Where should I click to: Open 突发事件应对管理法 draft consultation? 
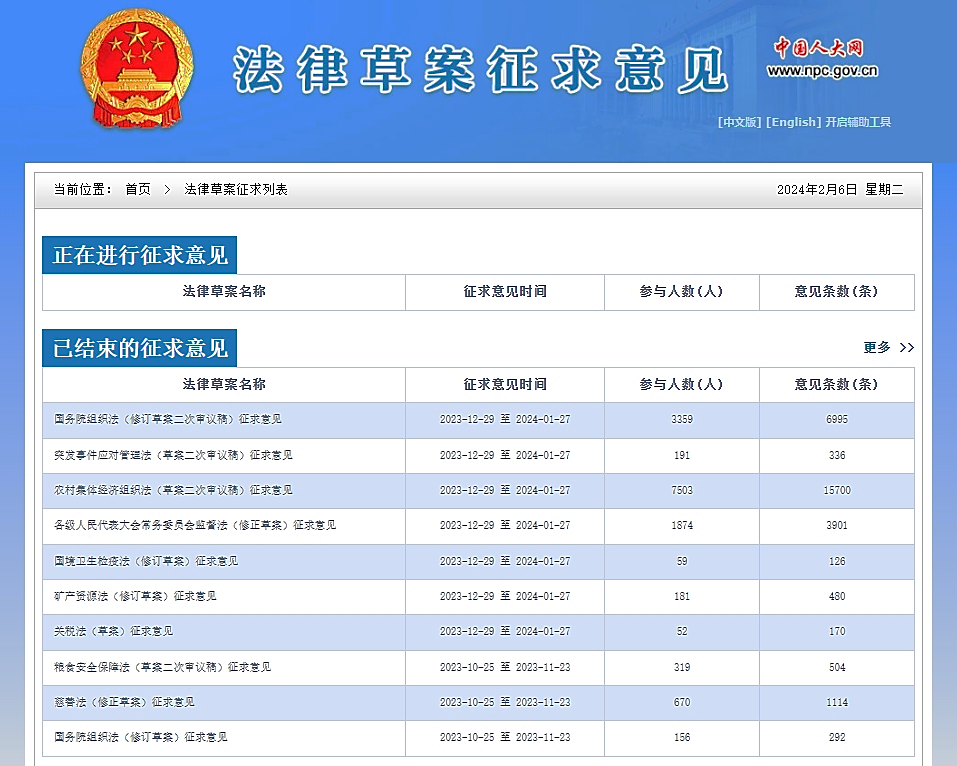(x=173, y=455)
